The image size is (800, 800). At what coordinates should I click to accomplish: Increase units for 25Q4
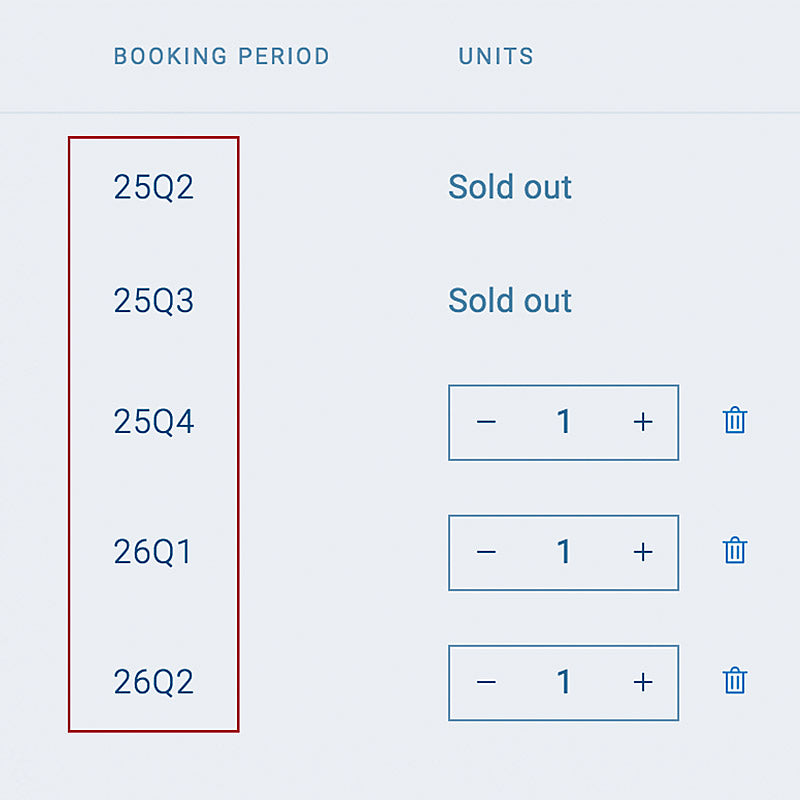pyautogui.click(x=643, y=422)
